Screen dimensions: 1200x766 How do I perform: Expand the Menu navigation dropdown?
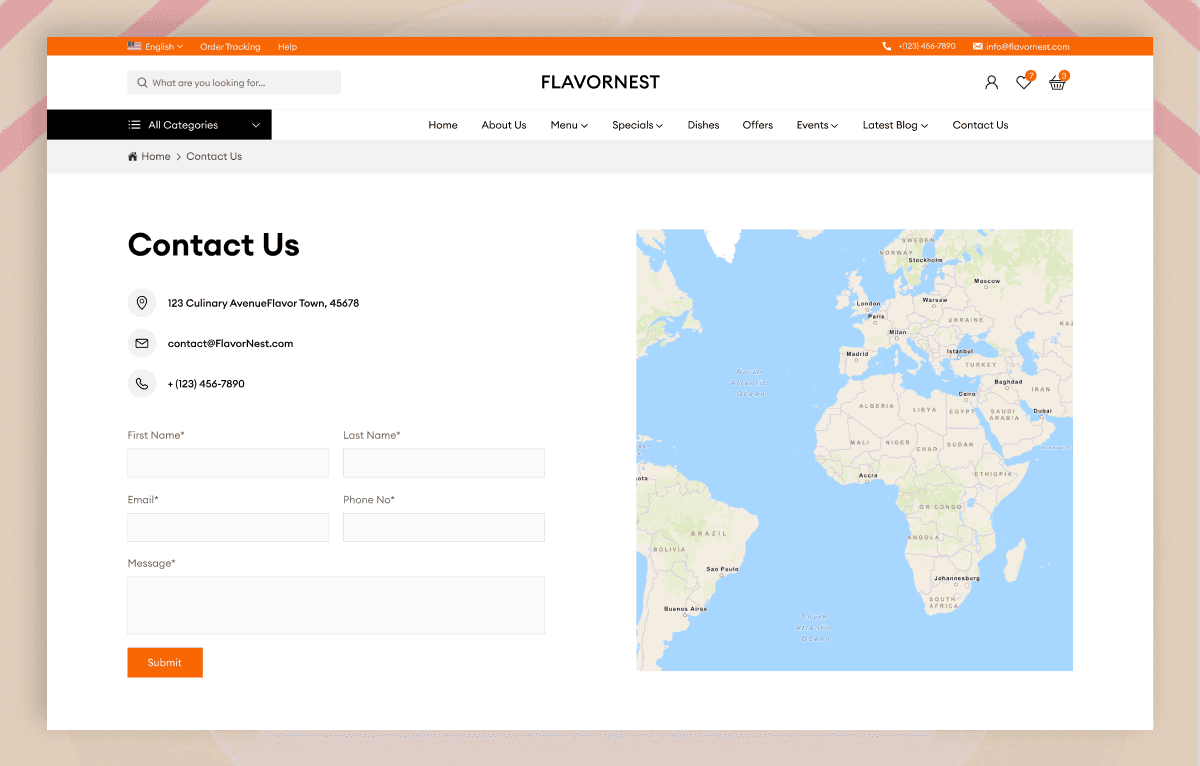(568, 125)
